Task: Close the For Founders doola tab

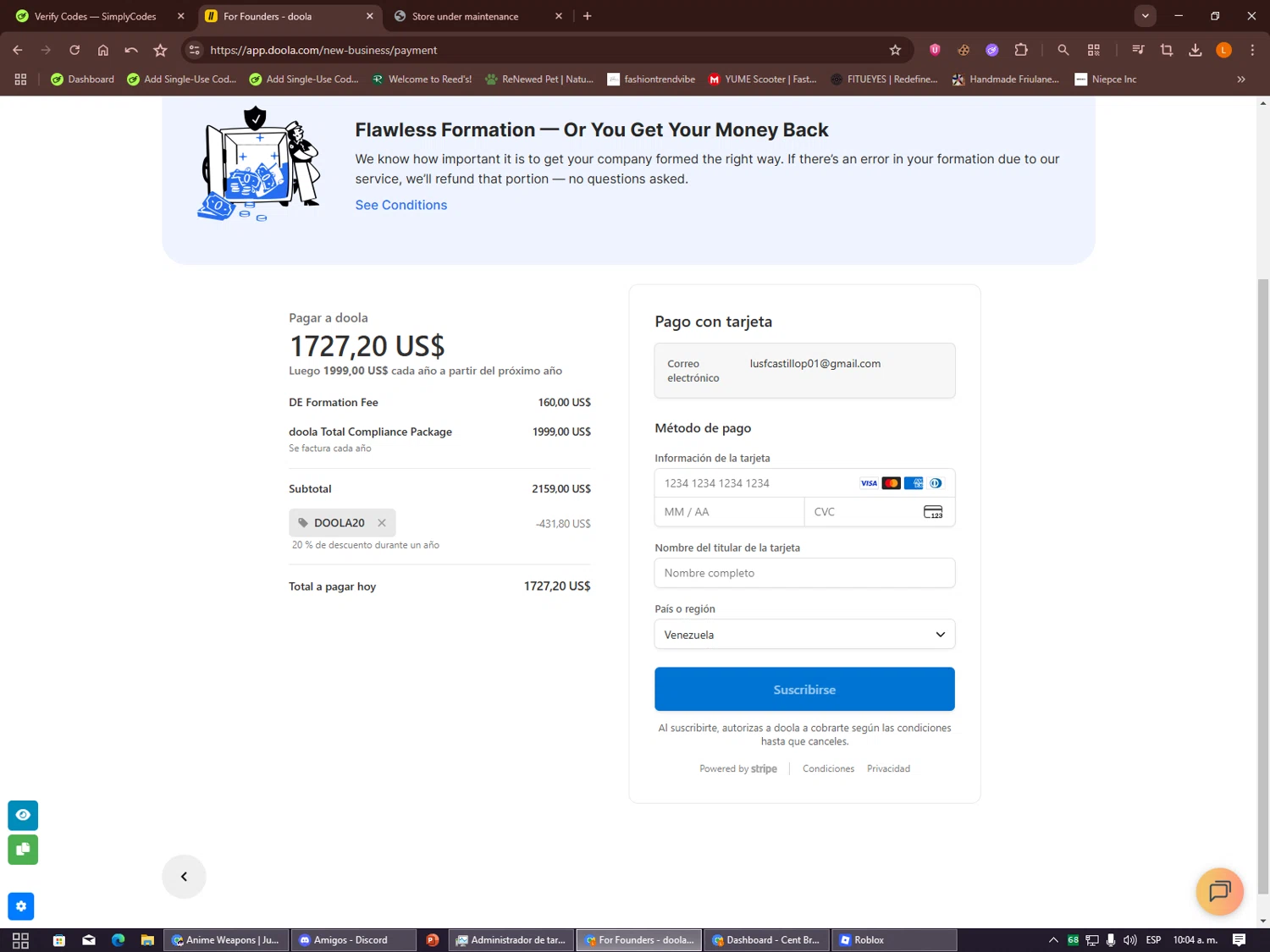Action: [370, 16]
